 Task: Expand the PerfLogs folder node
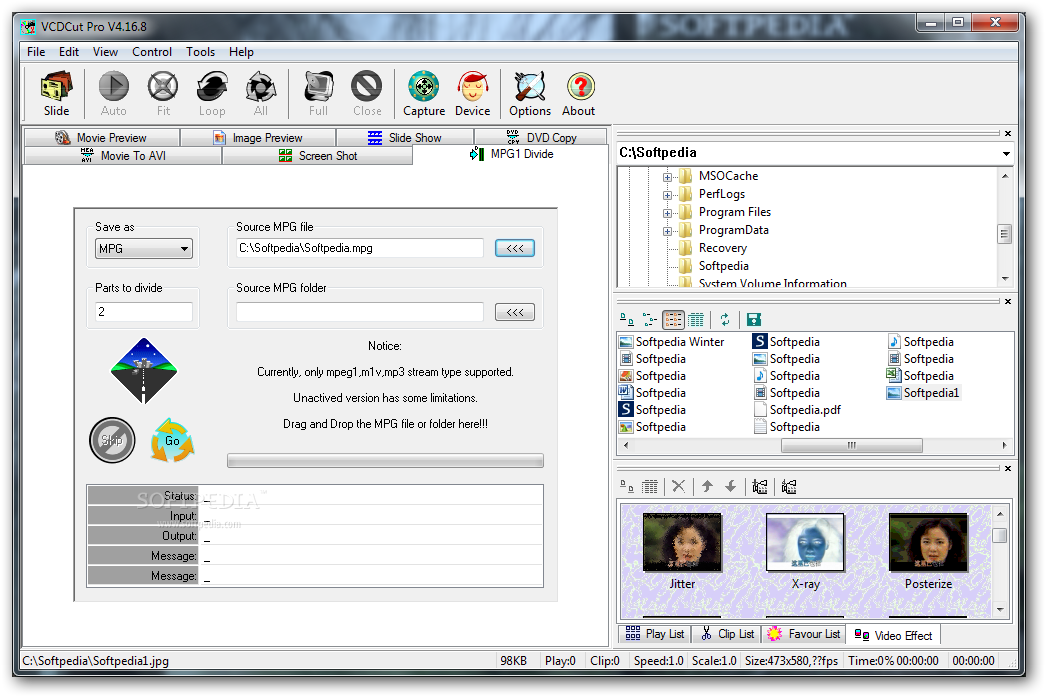[666, 195]
